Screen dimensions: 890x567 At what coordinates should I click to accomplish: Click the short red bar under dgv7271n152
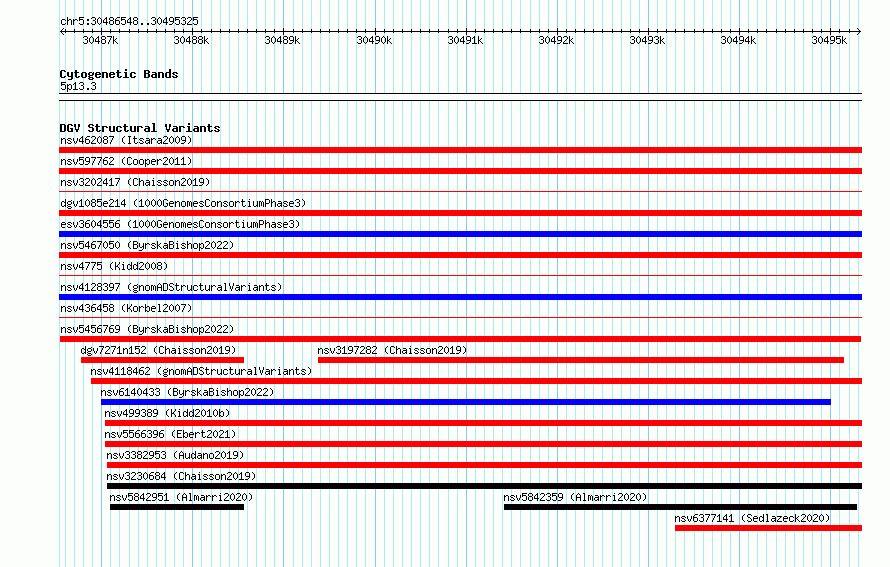coord(162,360)
